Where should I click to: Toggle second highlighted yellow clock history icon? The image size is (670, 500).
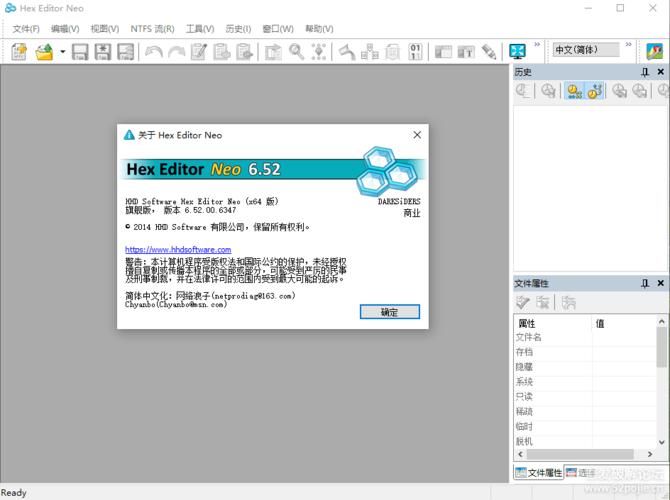(x=594, y=91)
